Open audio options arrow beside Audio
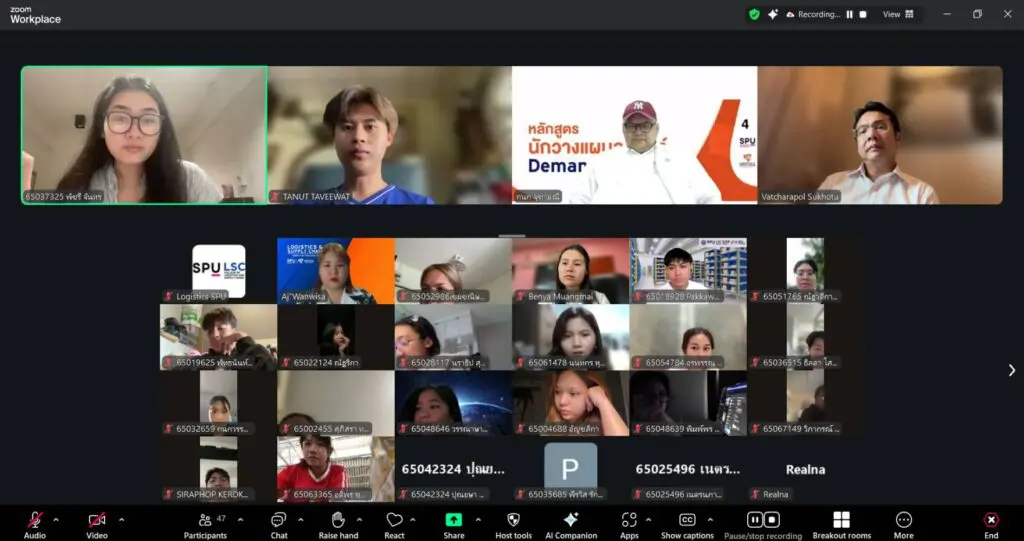Image resolution: width=1024 pixels, height=541 pixels. (x=56, y=520)
